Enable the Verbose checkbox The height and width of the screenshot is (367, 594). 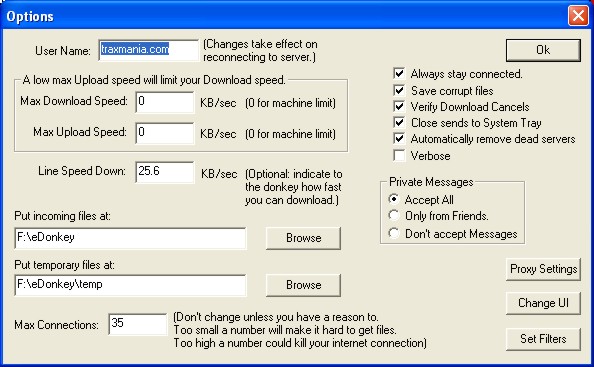[399, 155]
